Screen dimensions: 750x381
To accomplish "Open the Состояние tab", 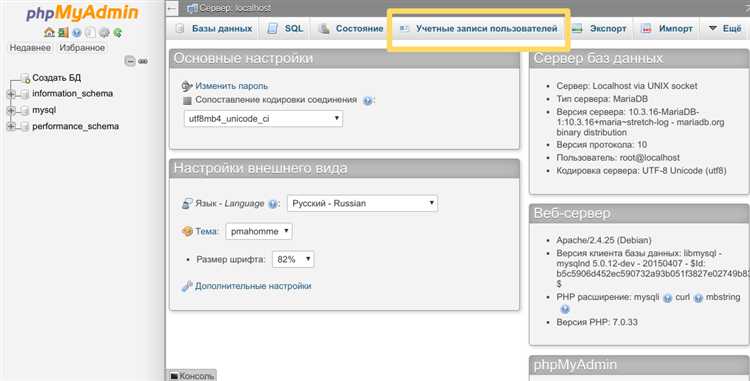I will click(351, 29).
